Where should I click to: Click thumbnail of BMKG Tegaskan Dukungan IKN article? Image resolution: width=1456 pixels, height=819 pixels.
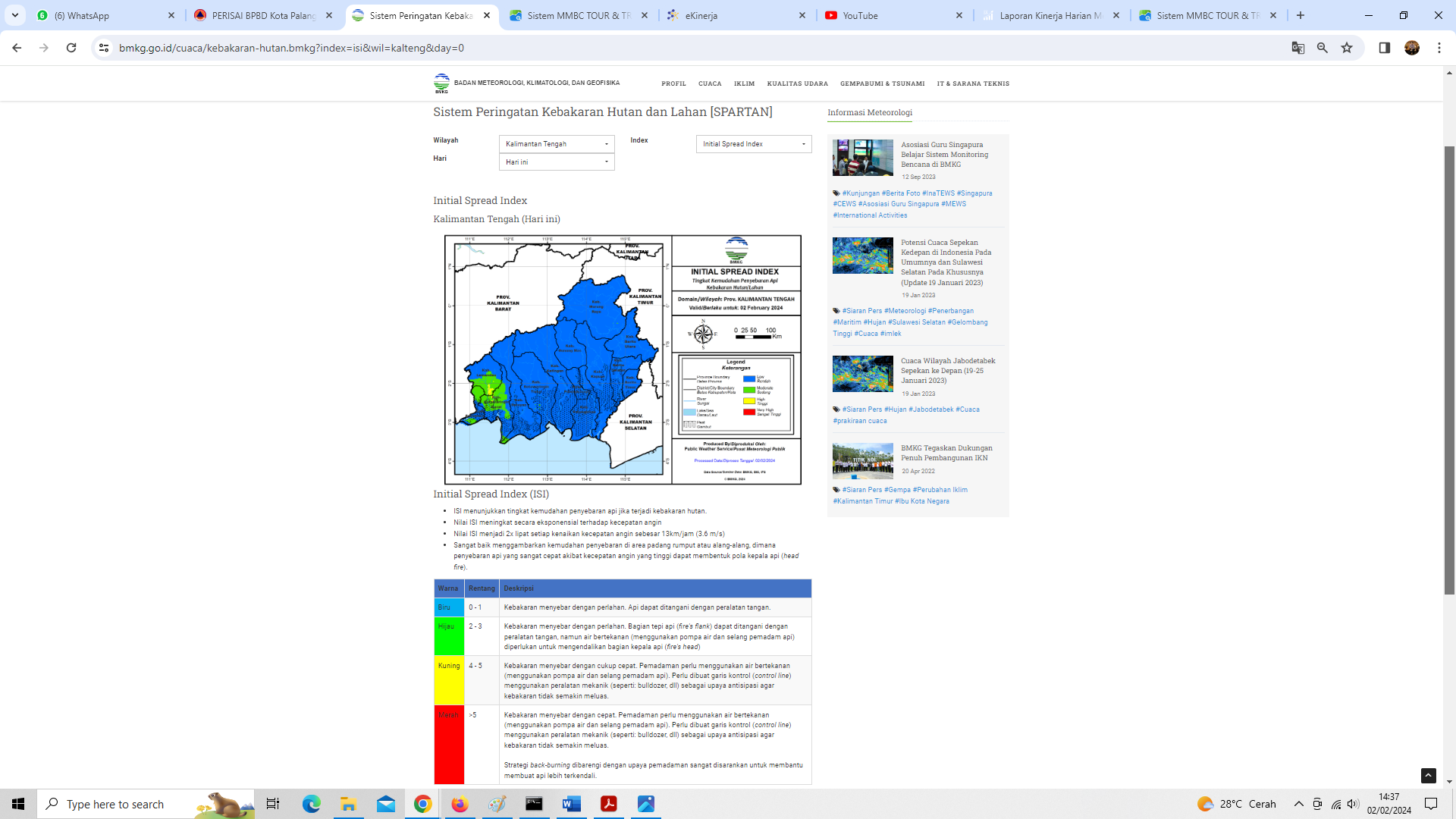[863, 461]
